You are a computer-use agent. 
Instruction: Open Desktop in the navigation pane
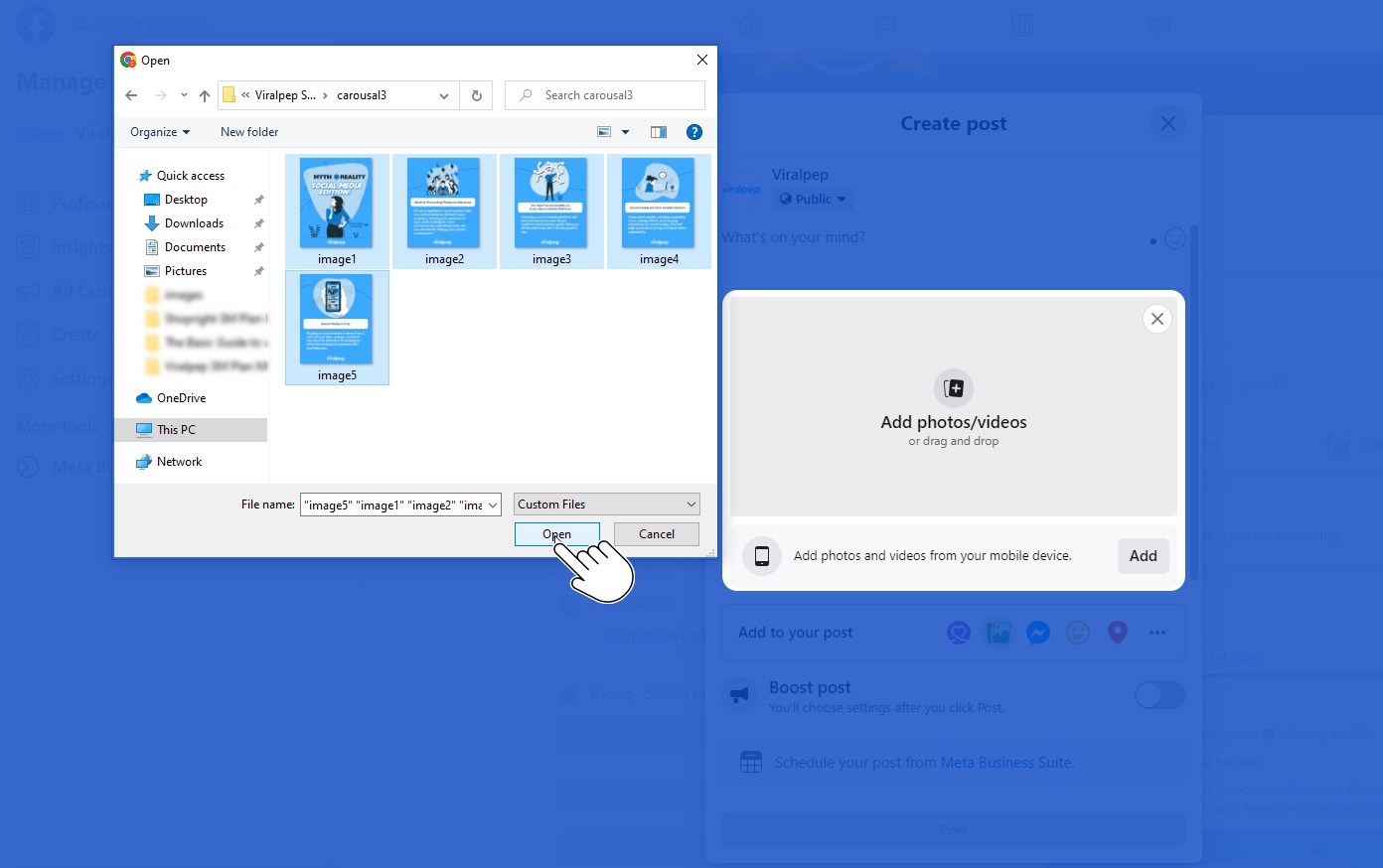186,200
